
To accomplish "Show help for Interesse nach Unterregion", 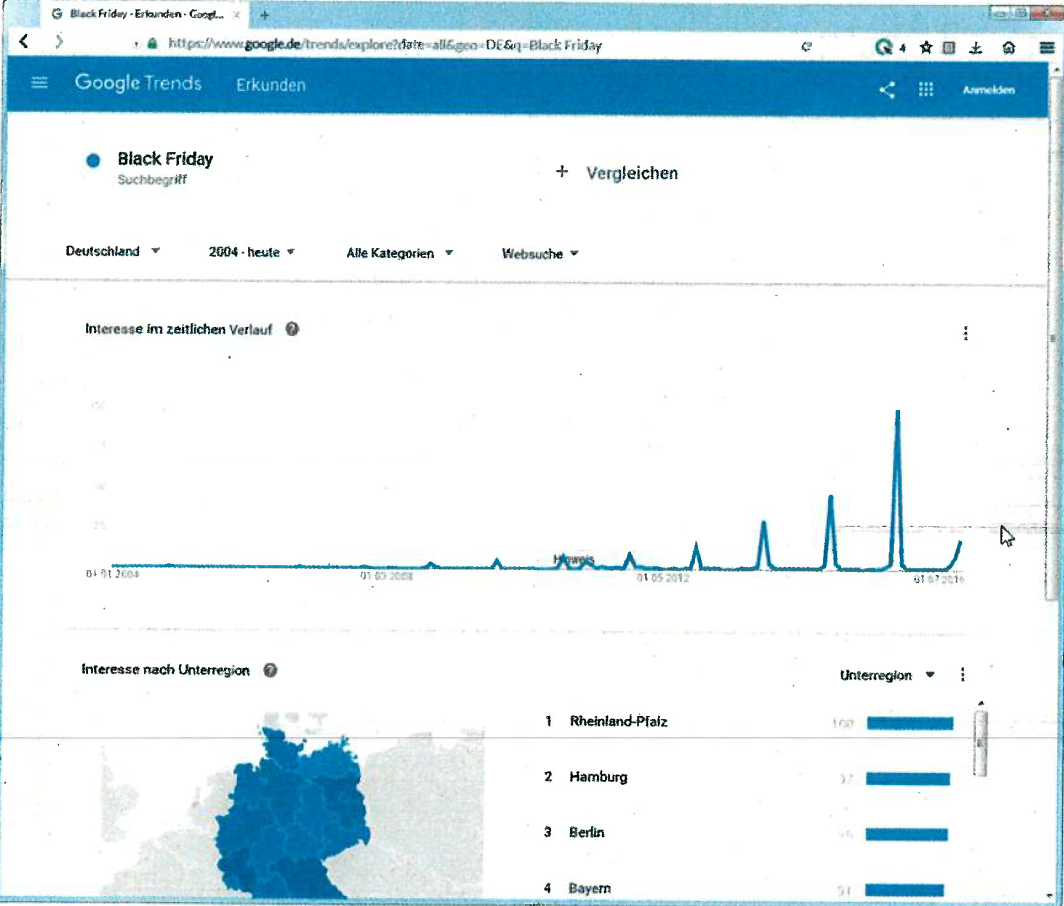I will pos(270,671).
